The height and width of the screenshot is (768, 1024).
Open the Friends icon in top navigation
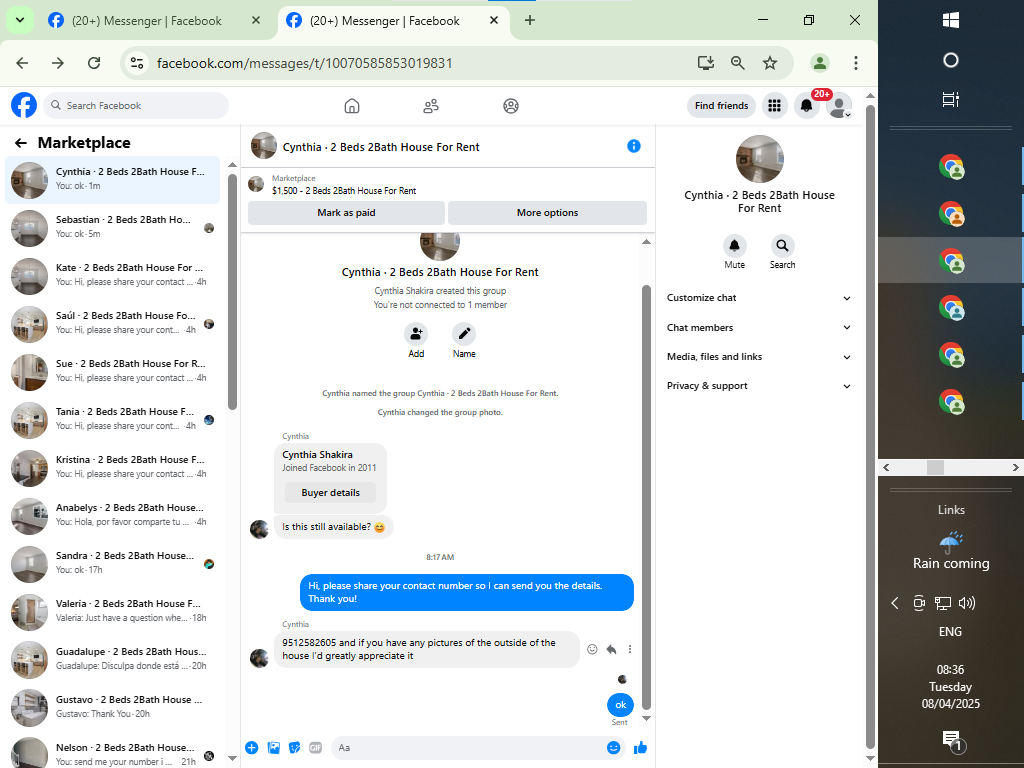point(431,106)
